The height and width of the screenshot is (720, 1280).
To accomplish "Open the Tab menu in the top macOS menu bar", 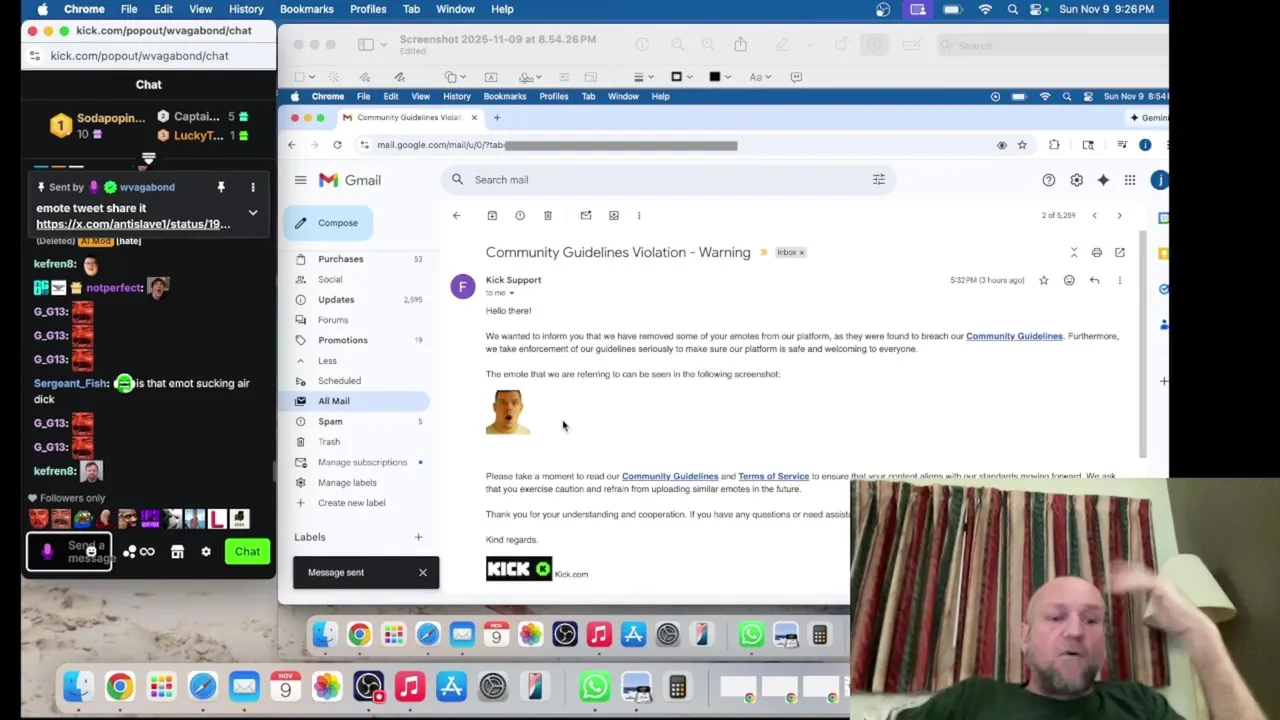I will (411, 9).
